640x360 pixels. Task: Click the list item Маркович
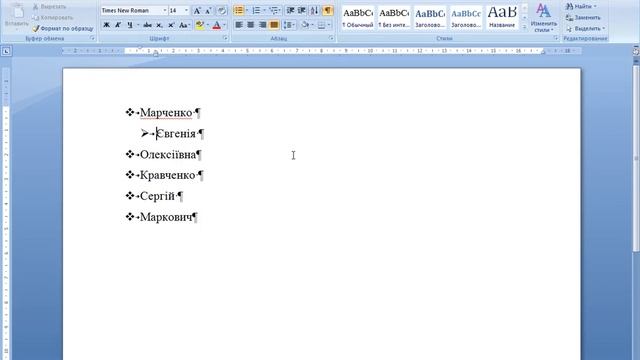tap(166, 217)
